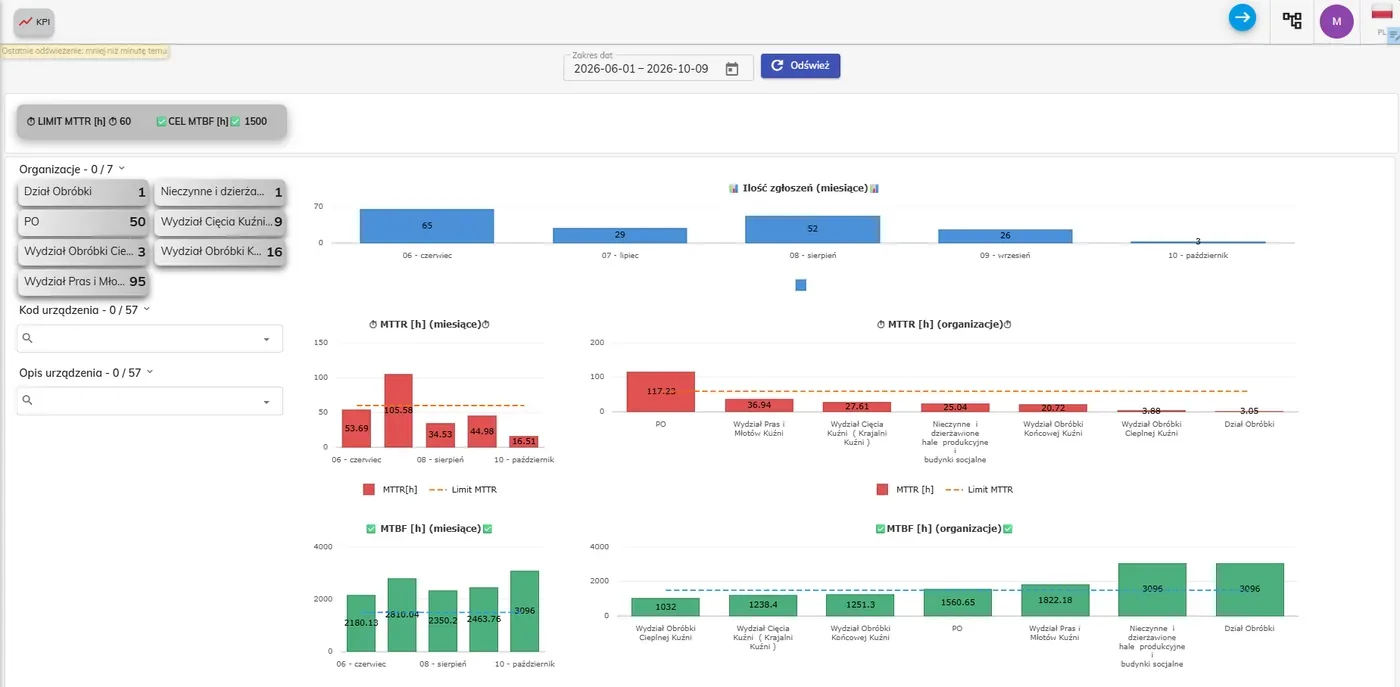Image resolution: width=1400 pixels, height=687 pixels.
Task: Expand the Opis urządzenia - 0 / 57 section
Action: [85, 372]
